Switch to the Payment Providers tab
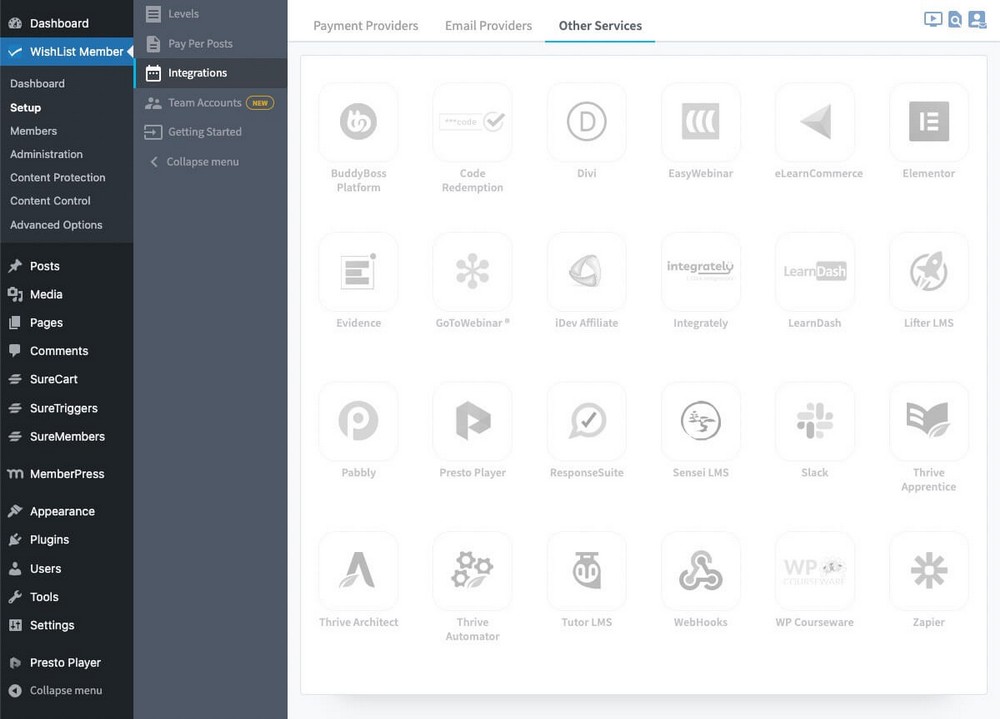Viewport: 1000px width, 719px height. tap(365, 26)
